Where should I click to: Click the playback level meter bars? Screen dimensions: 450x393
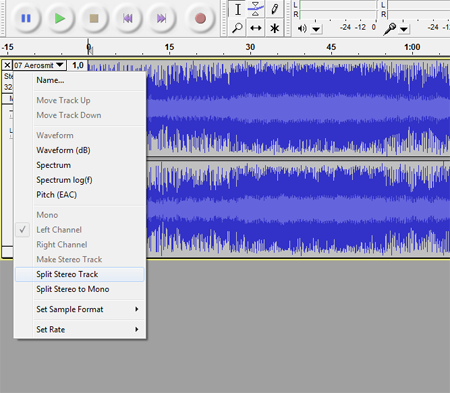coord(338,10)
